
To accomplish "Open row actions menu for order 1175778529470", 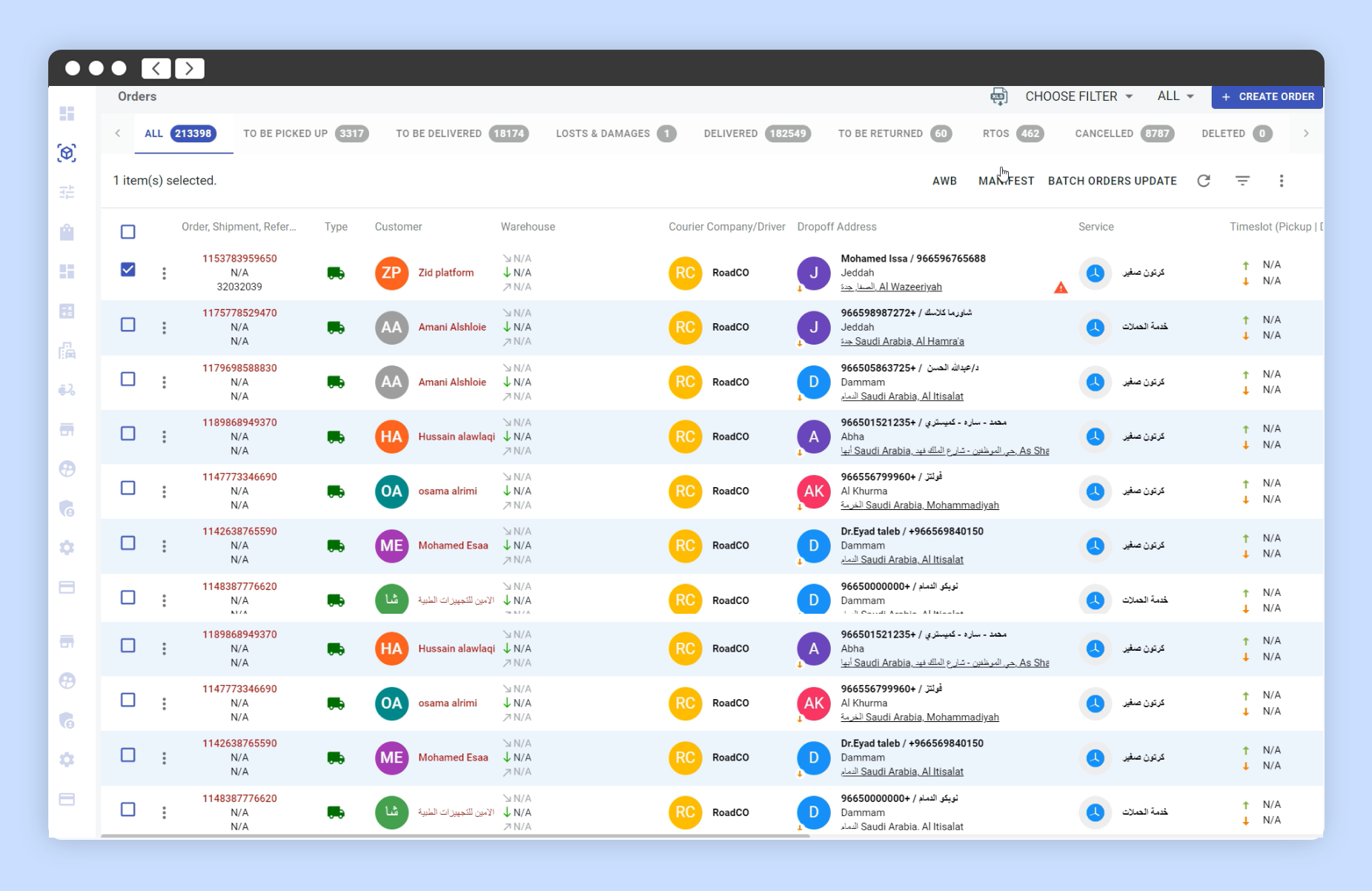I will (164, 328).
